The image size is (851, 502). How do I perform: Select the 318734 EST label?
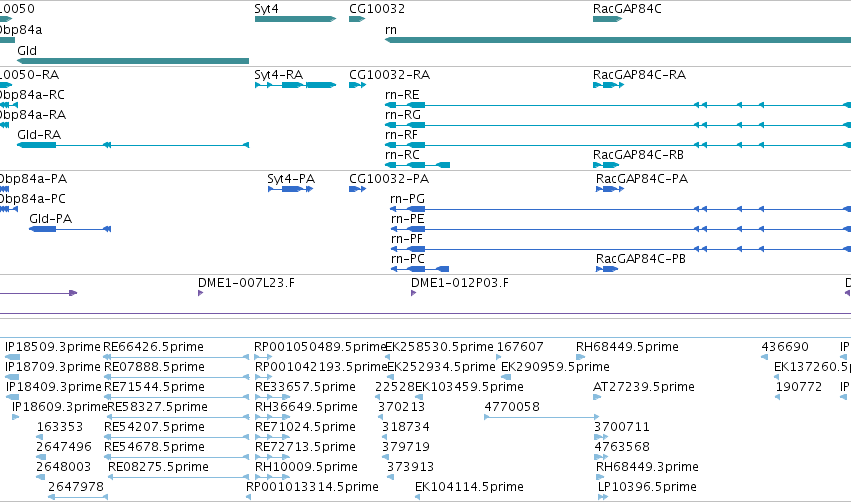(405, 427)
